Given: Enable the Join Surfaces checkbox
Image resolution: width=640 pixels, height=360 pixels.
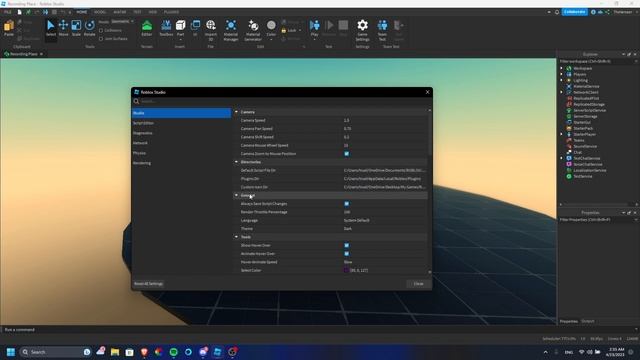Looking at the screenshot, I should click(x=101, y=39).
